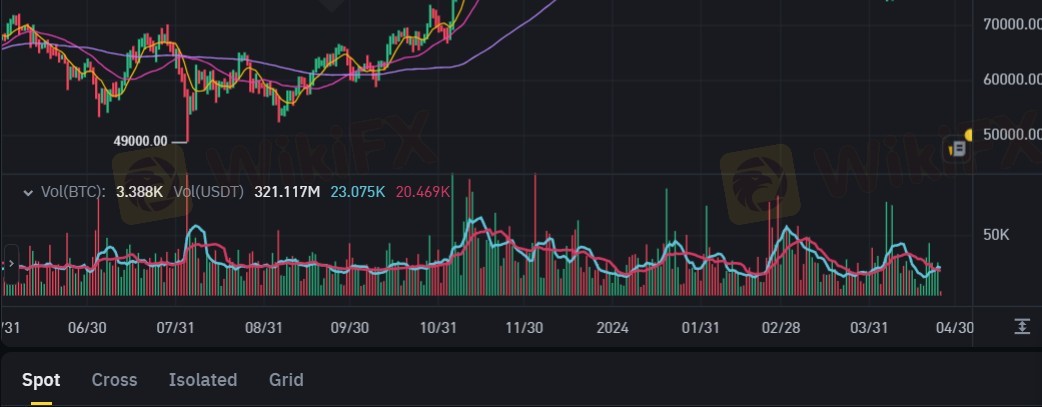1042x407 pixels.
Task: Switch to the Spot tab
Action: coord(41,380)
